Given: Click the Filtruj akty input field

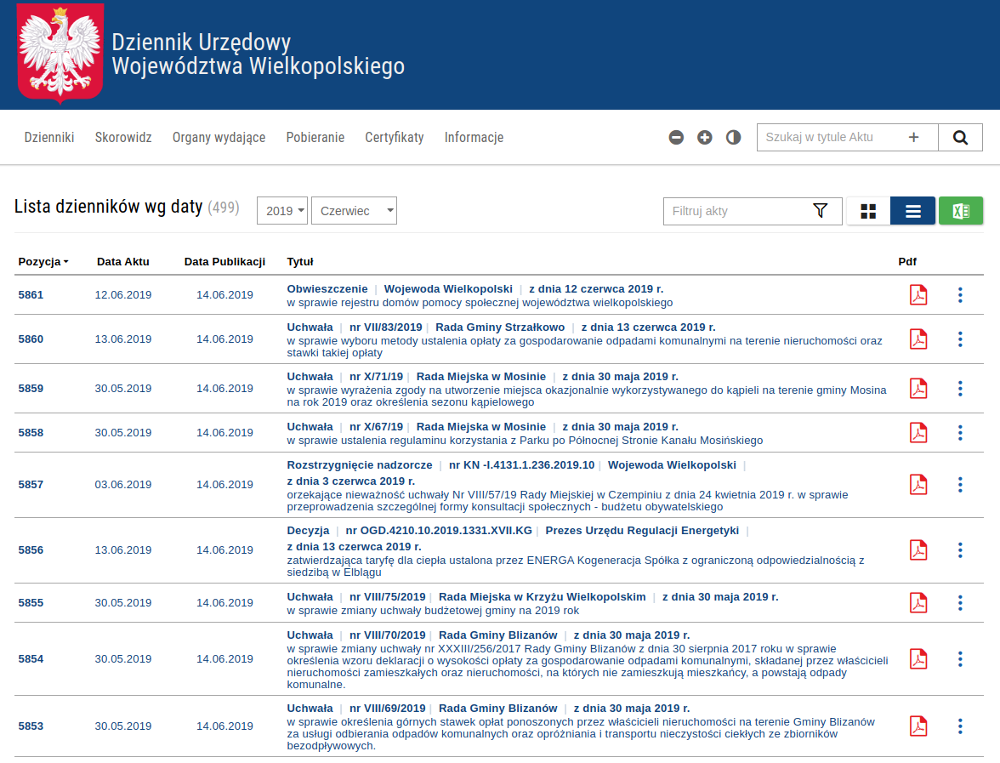Looking at the screenshot, I should [738, 211].
